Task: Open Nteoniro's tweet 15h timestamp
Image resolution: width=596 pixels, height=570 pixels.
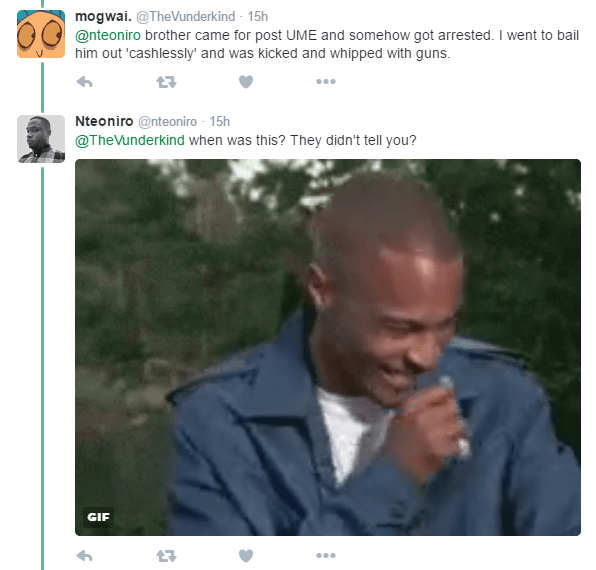Action: [x=220, y=122]
